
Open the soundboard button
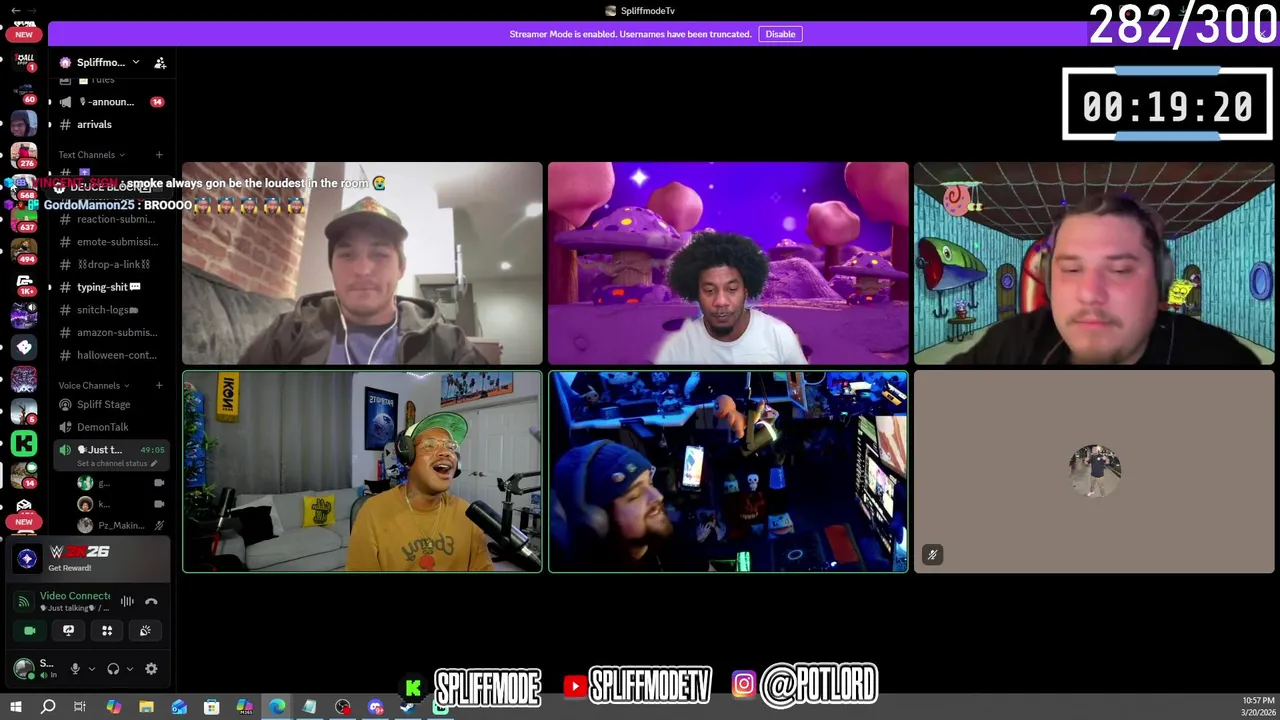tap(145, 631)
